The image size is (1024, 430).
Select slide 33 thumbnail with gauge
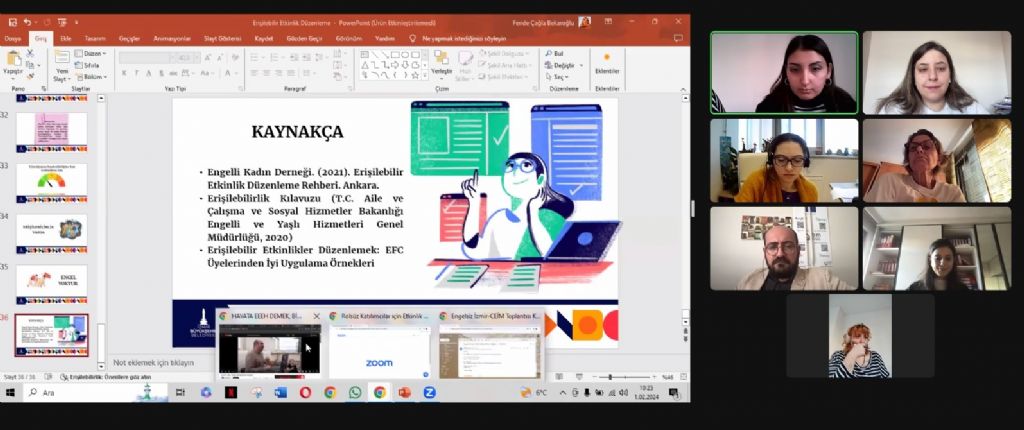click(51, 183)
